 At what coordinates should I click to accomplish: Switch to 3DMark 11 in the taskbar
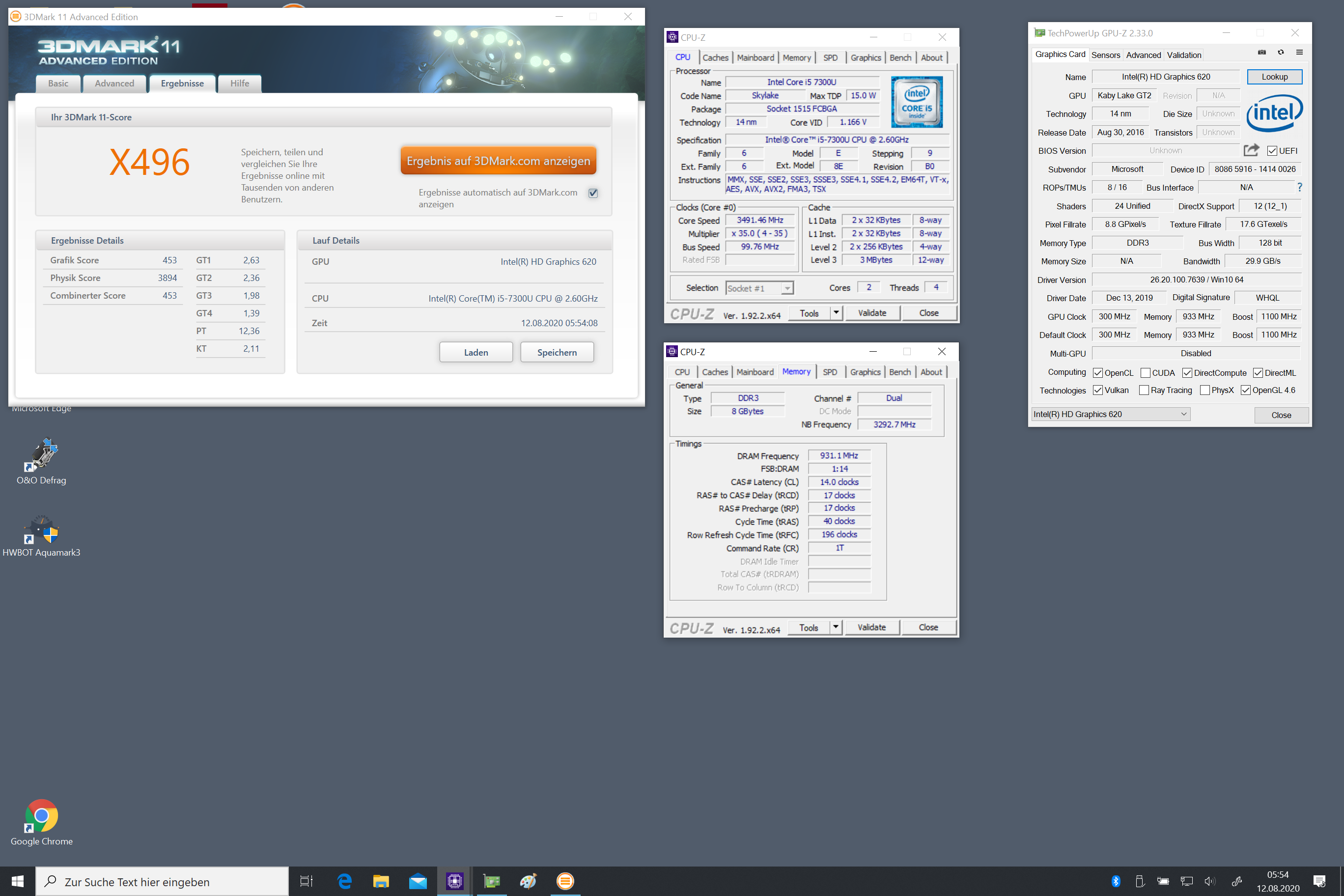565,881
